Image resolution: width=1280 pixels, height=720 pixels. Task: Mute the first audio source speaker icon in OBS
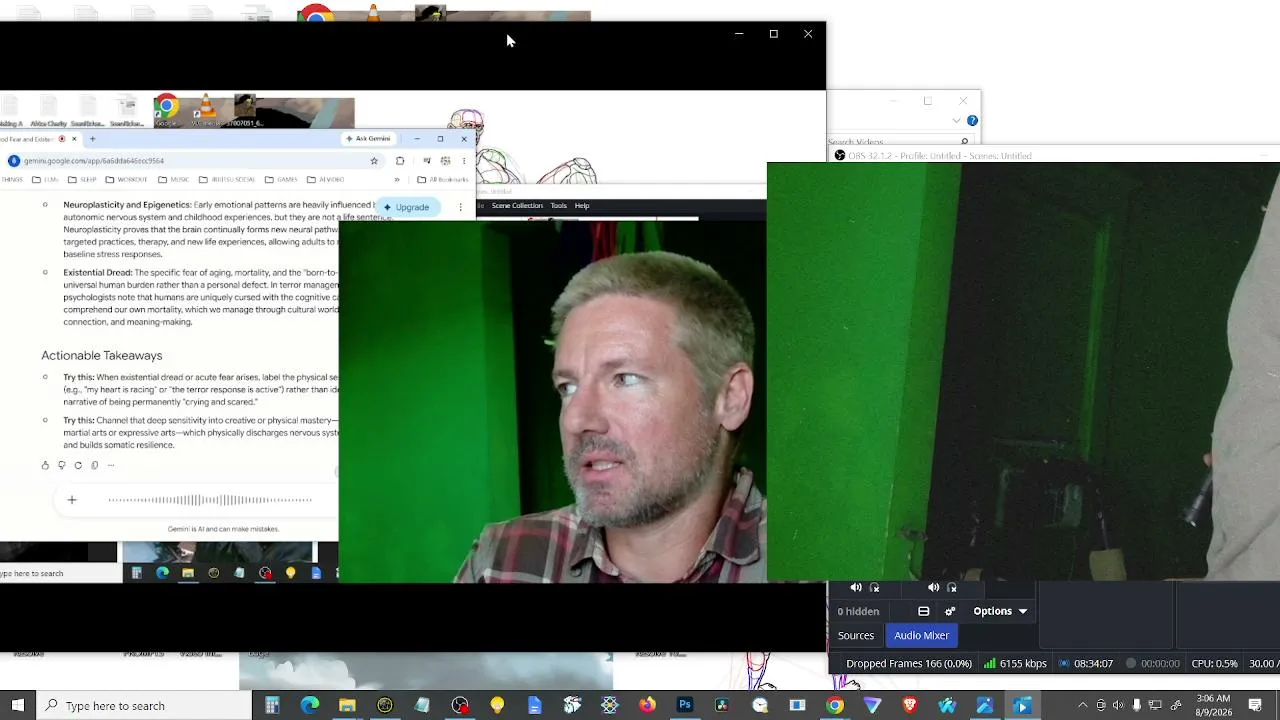coord(856,588)
